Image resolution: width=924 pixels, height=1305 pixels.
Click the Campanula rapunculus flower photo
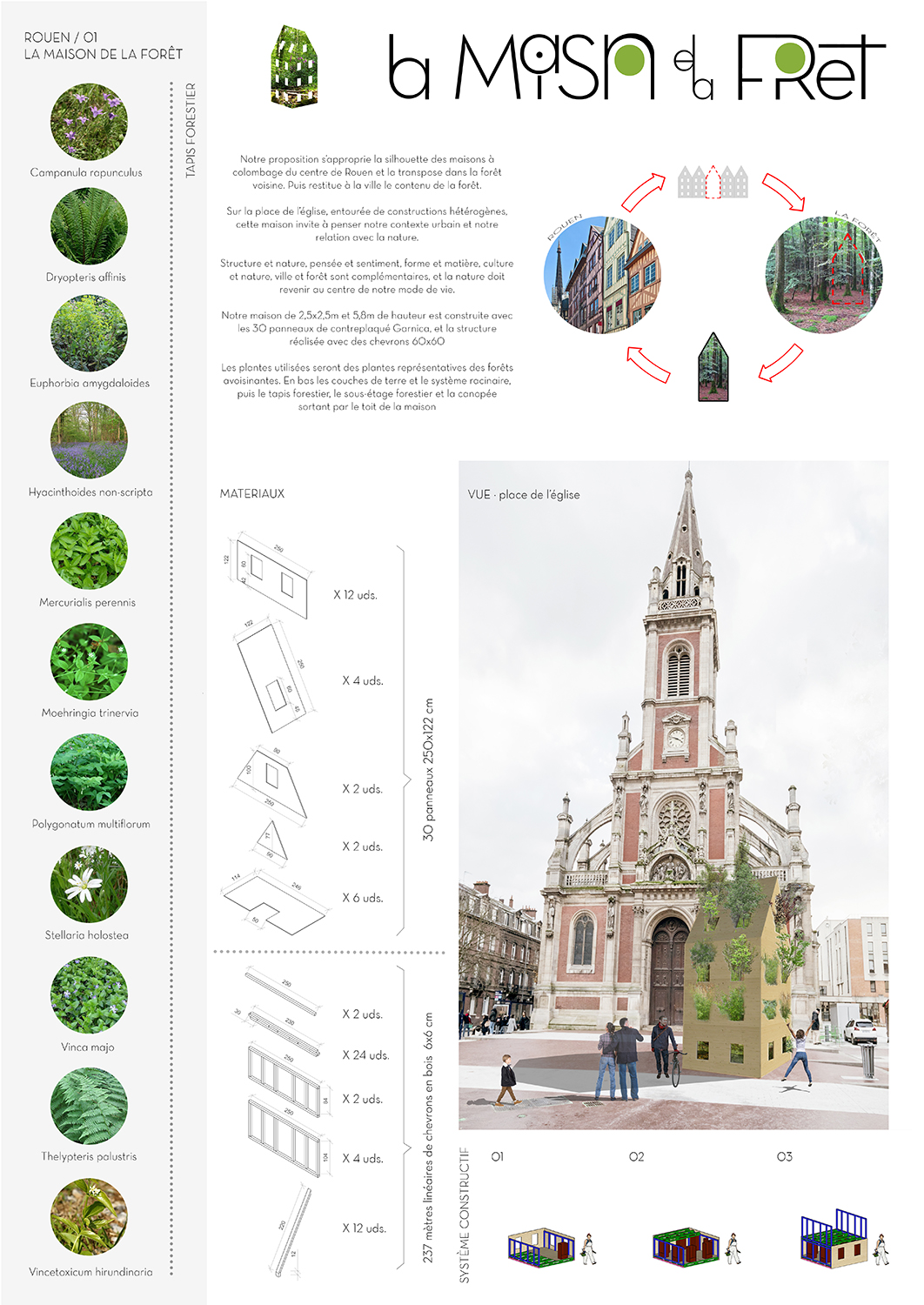(89, 122)
